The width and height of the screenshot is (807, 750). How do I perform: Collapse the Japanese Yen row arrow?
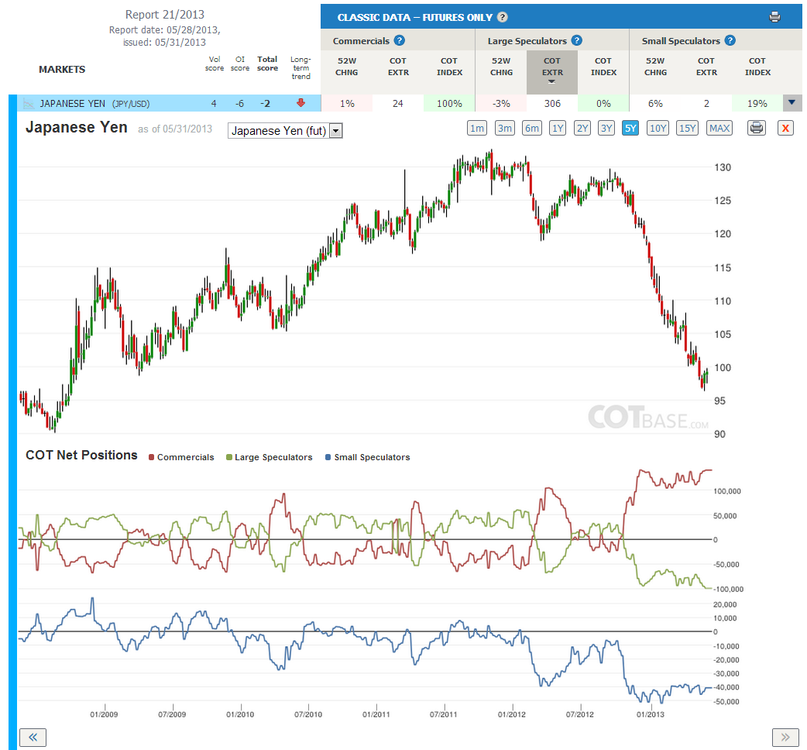[x=792, y=102]
